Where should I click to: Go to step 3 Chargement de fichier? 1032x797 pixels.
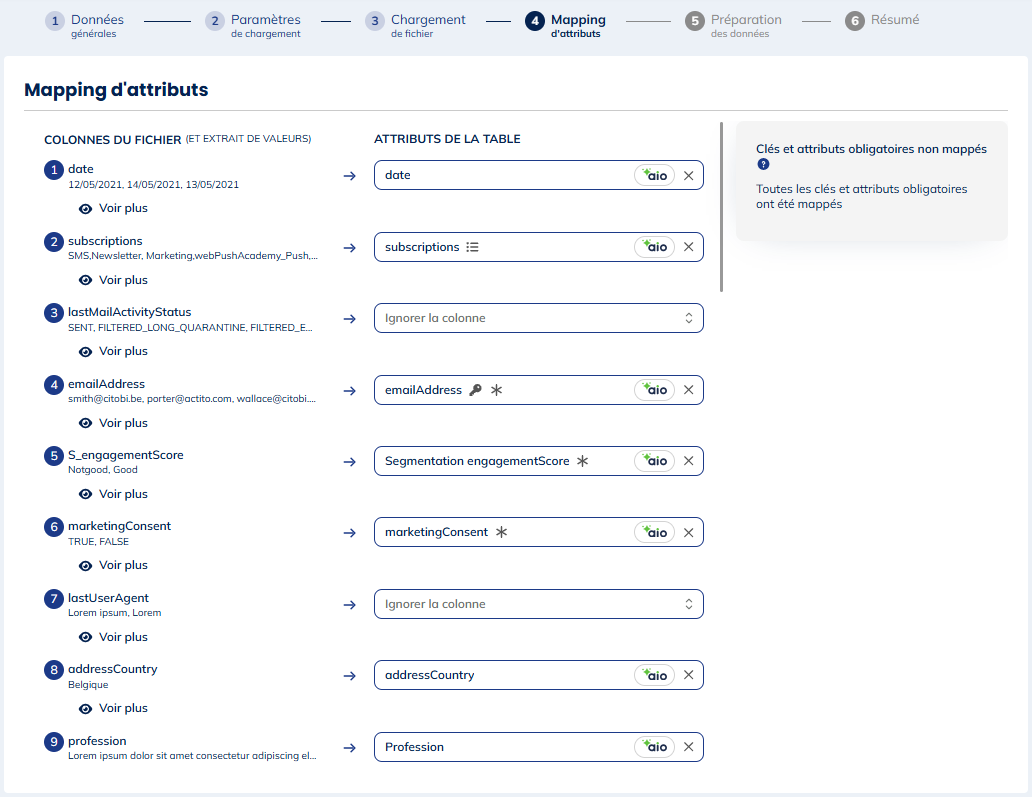coord(416,25)
